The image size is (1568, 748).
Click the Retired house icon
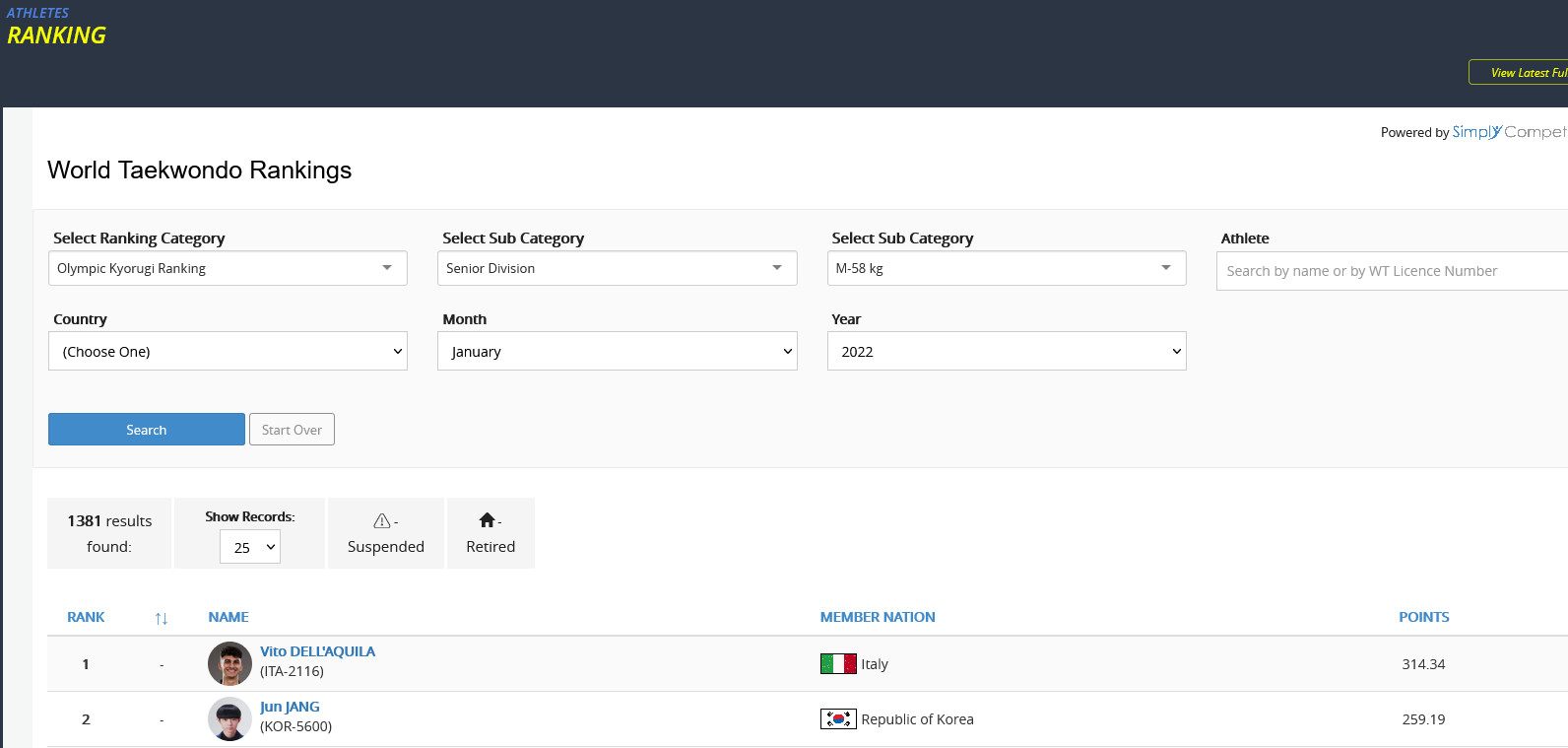[x=487, y=520]
